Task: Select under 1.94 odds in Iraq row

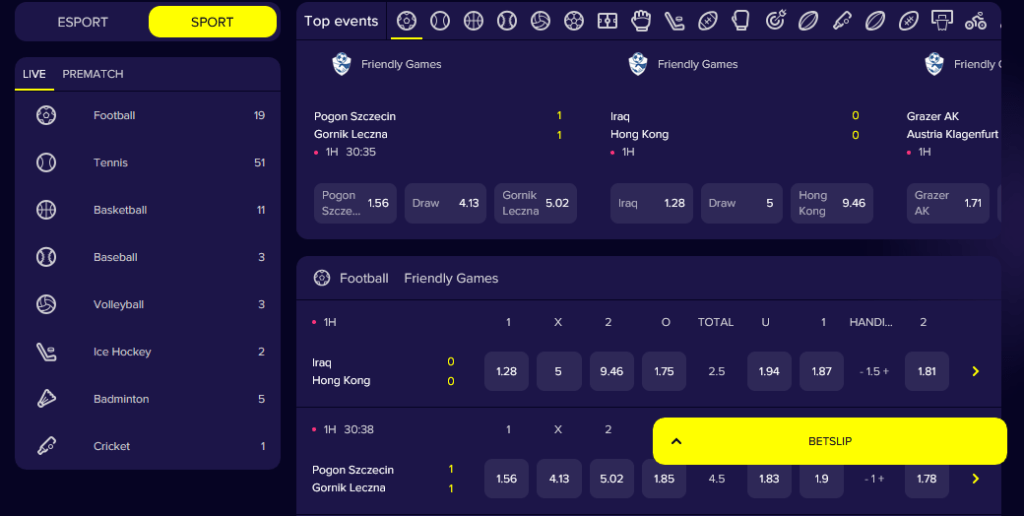Action: [769, 372]
